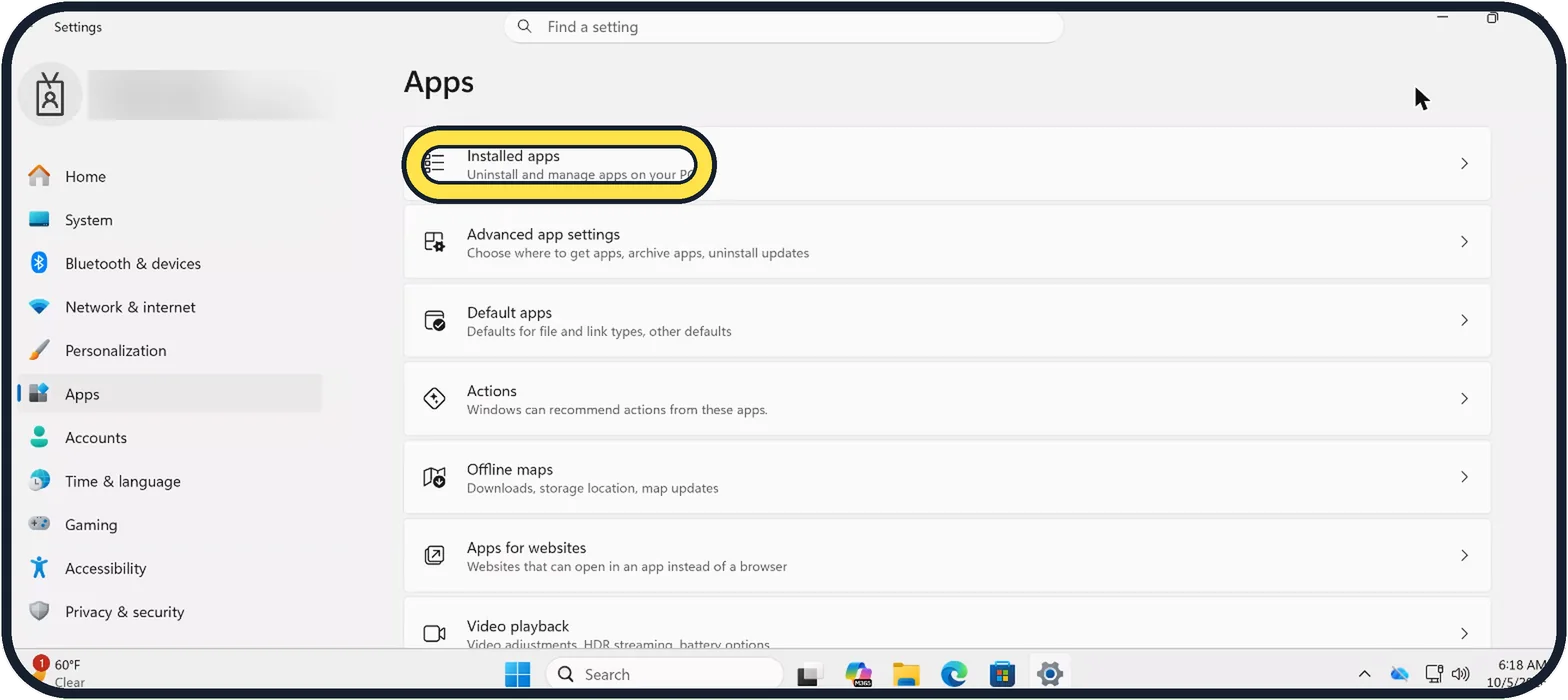Click the Accounts person icon
The image size is (1568, 700).
[39, 437]
